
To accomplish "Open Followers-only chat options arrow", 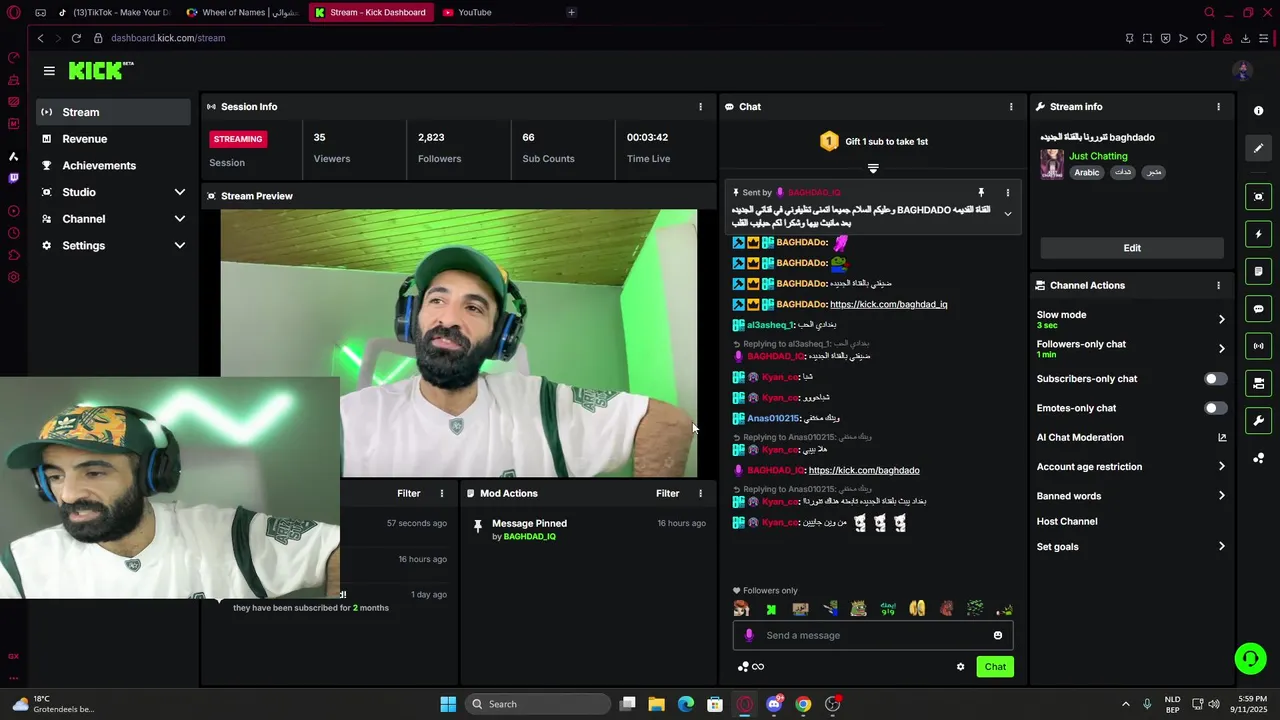I will click(1221, 349).
